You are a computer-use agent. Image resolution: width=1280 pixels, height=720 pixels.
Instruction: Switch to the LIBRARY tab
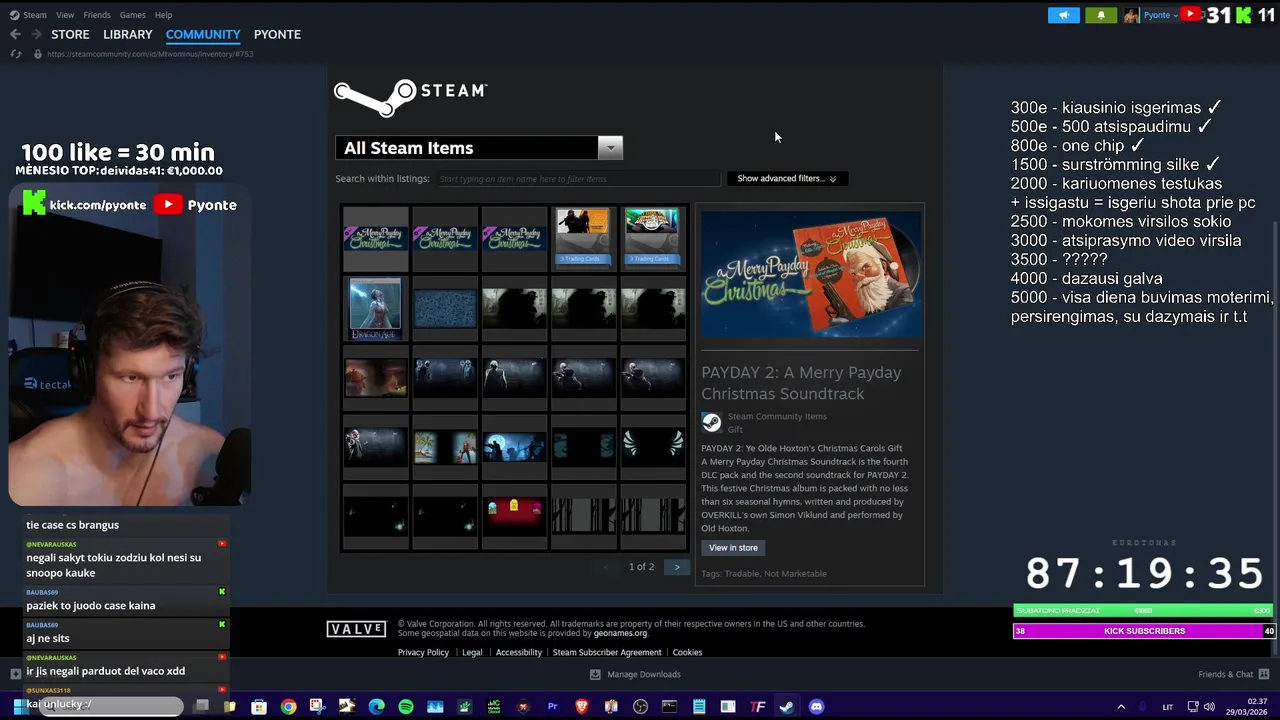tap(128, 34)
